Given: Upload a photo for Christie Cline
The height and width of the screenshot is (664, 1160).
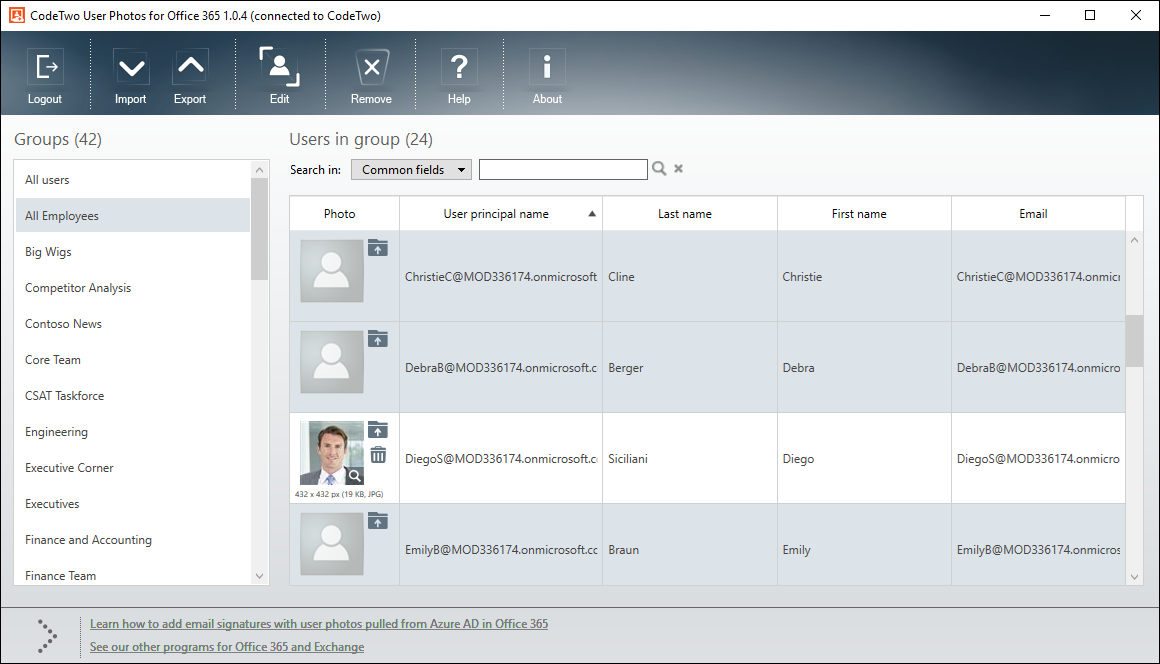Looking at the screenshot, I should 378,248.
